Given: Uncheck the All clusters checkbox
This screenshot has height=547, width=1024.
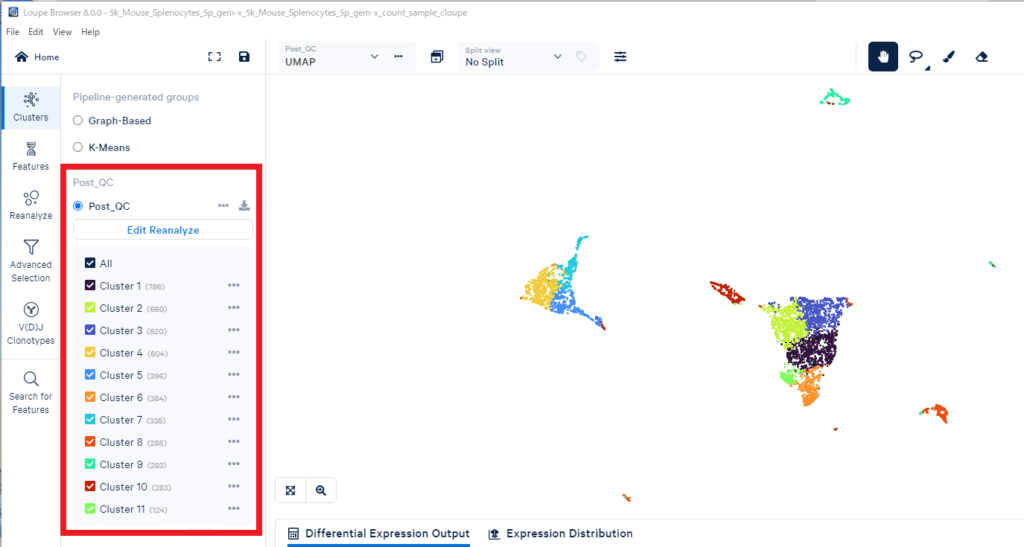Looking at the screenshot, I should pos(90,263).
